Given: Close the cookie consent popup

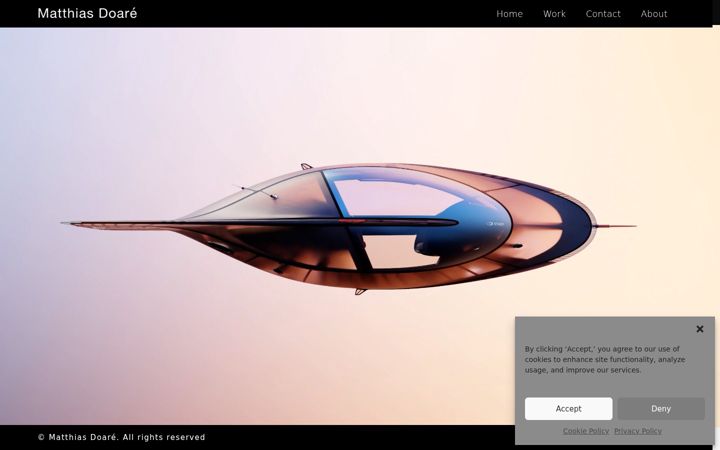Looking at the screenshot, I should pos(699,329).
